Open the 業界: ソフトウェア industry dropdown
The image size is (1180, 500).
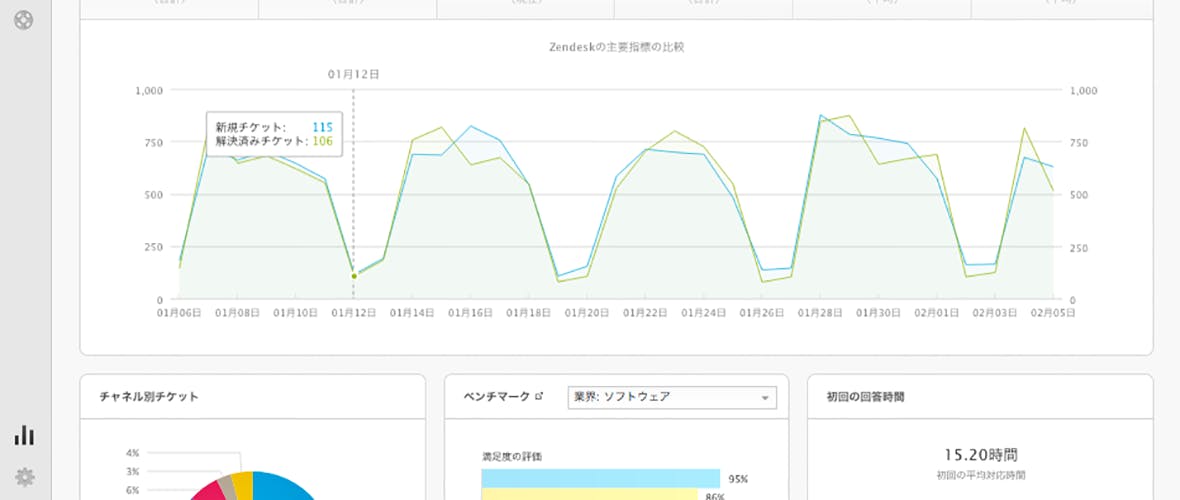point(672,398)
